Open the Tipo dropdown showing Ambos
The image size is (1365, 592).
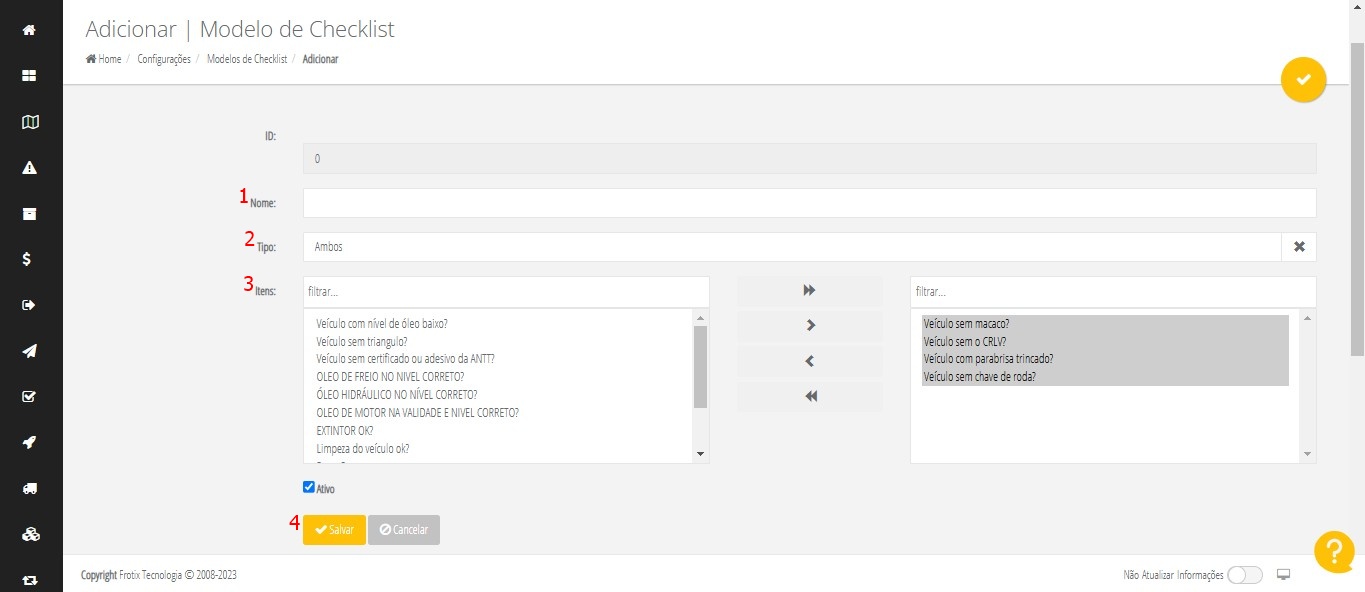(790, 247)
